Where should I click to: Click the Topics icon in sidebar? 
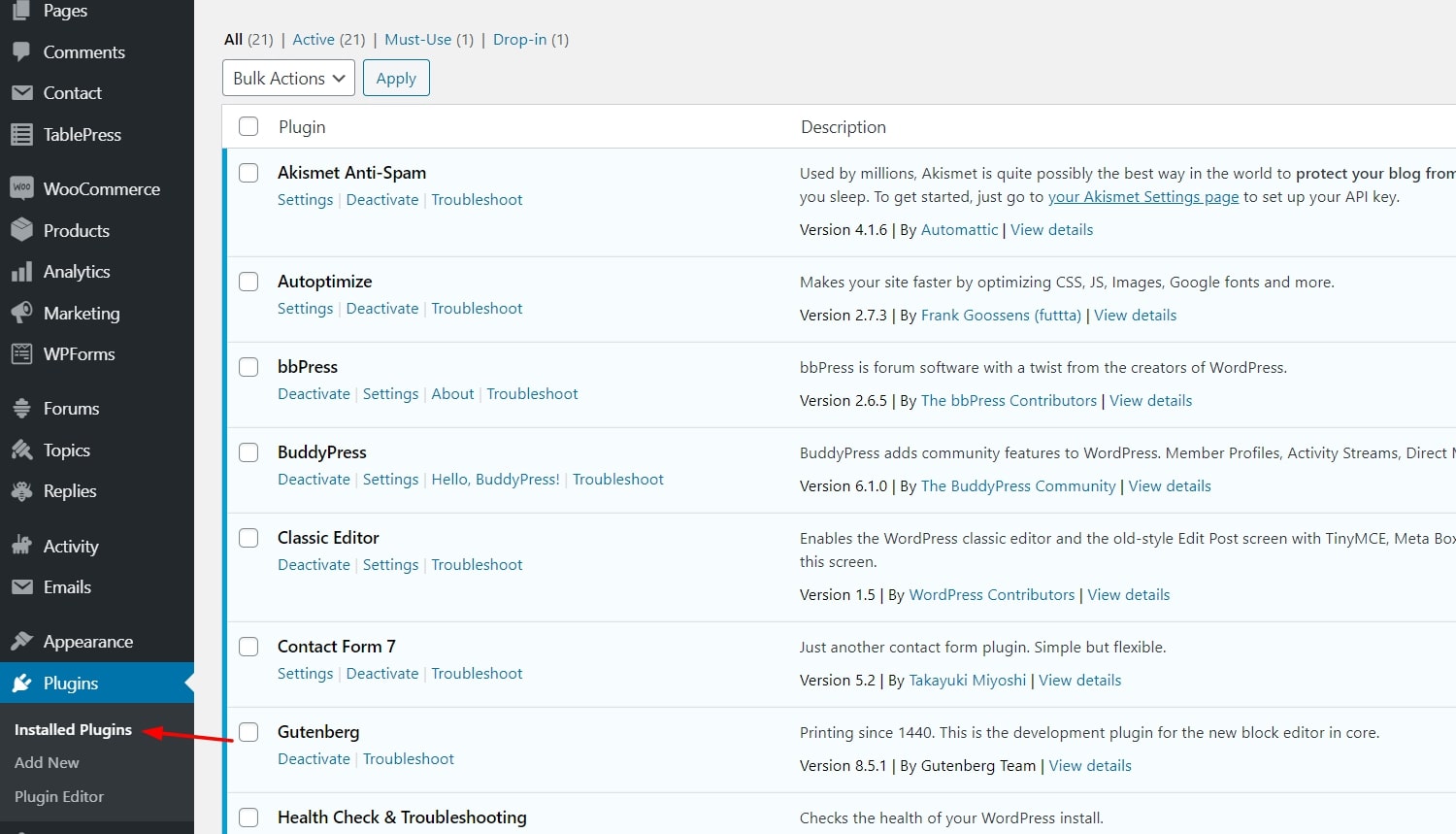[21, 450]
